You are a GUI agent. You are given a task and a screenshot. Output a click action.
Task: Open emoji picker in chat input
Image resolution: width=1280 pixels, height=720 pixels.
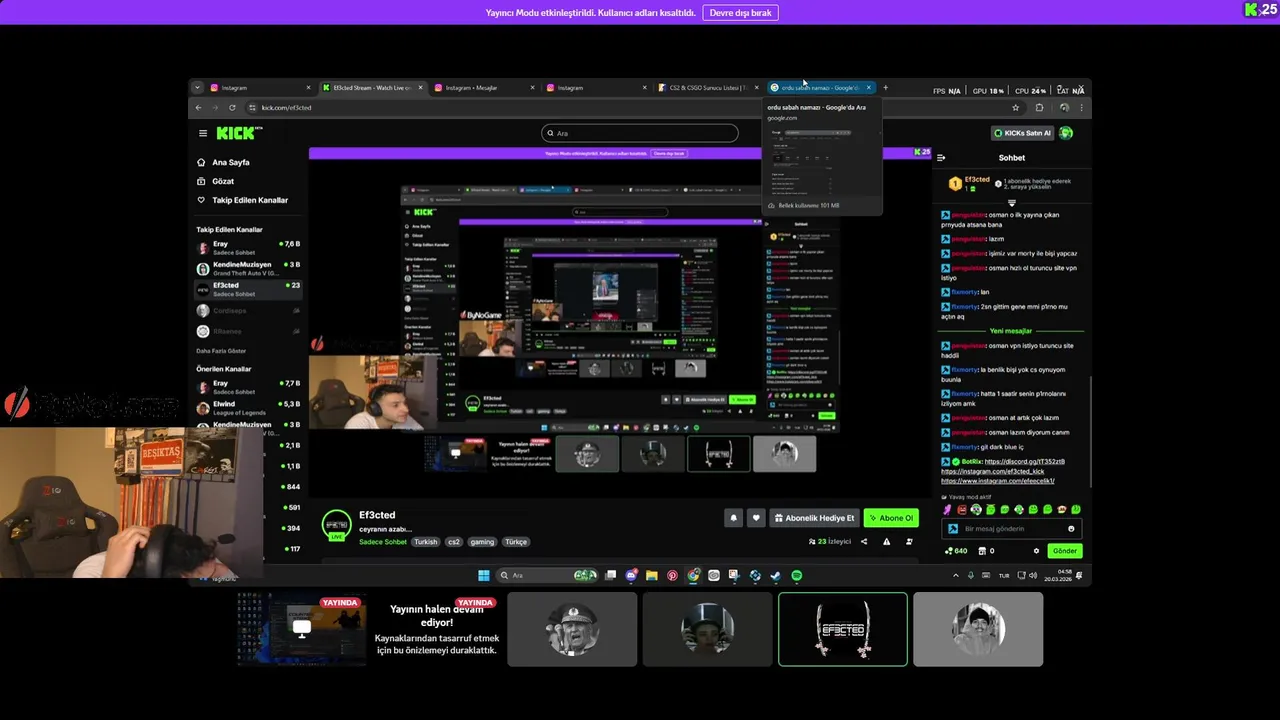pos(1071,529)
